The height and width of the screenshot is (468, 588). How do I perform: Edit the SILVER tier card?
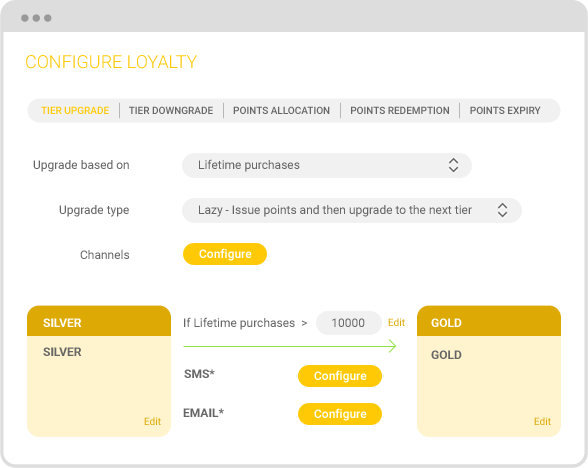pyautogui.click(x=152, y=422)
